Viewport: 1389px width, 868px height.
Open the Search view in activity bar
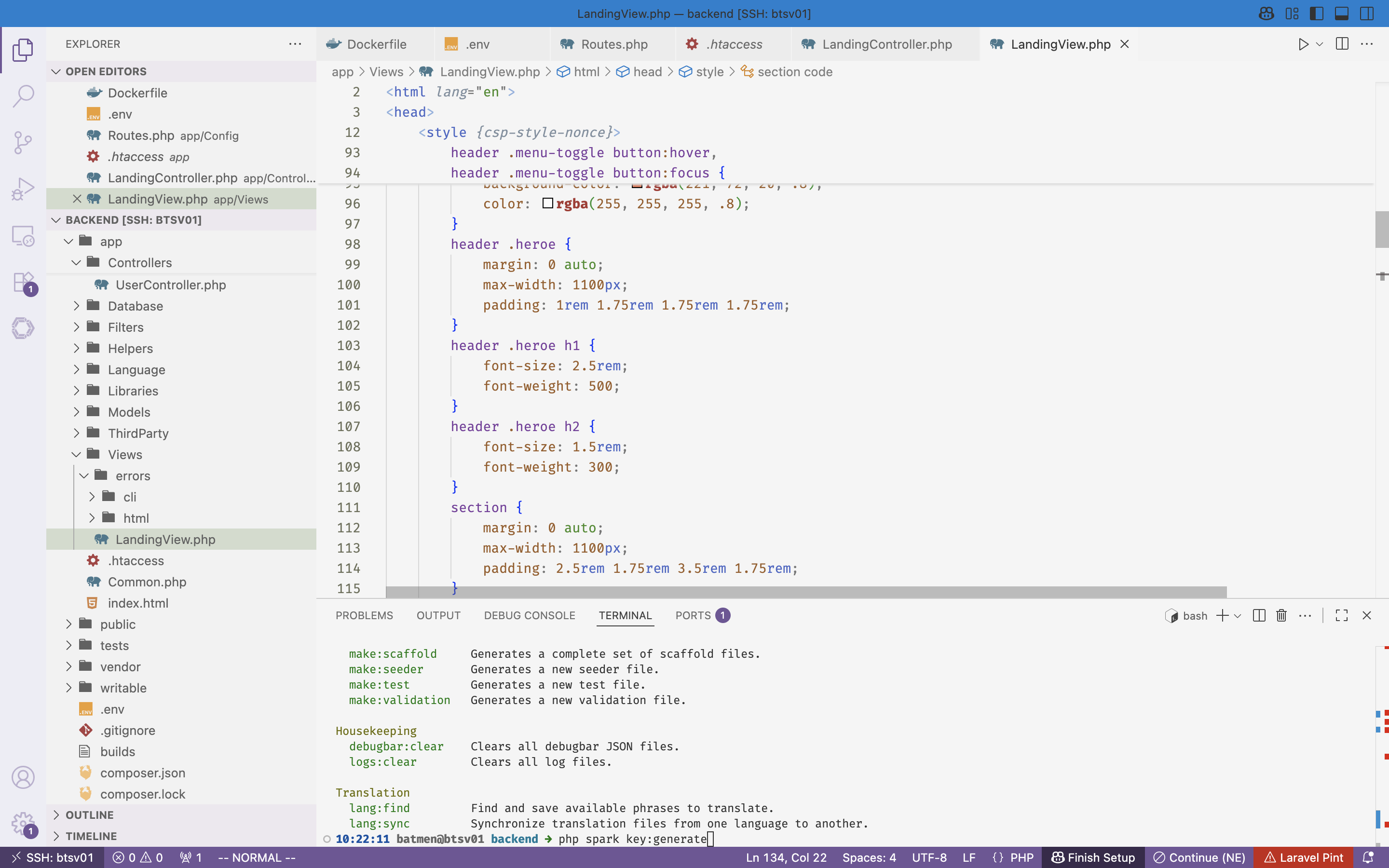click(23, 96)
